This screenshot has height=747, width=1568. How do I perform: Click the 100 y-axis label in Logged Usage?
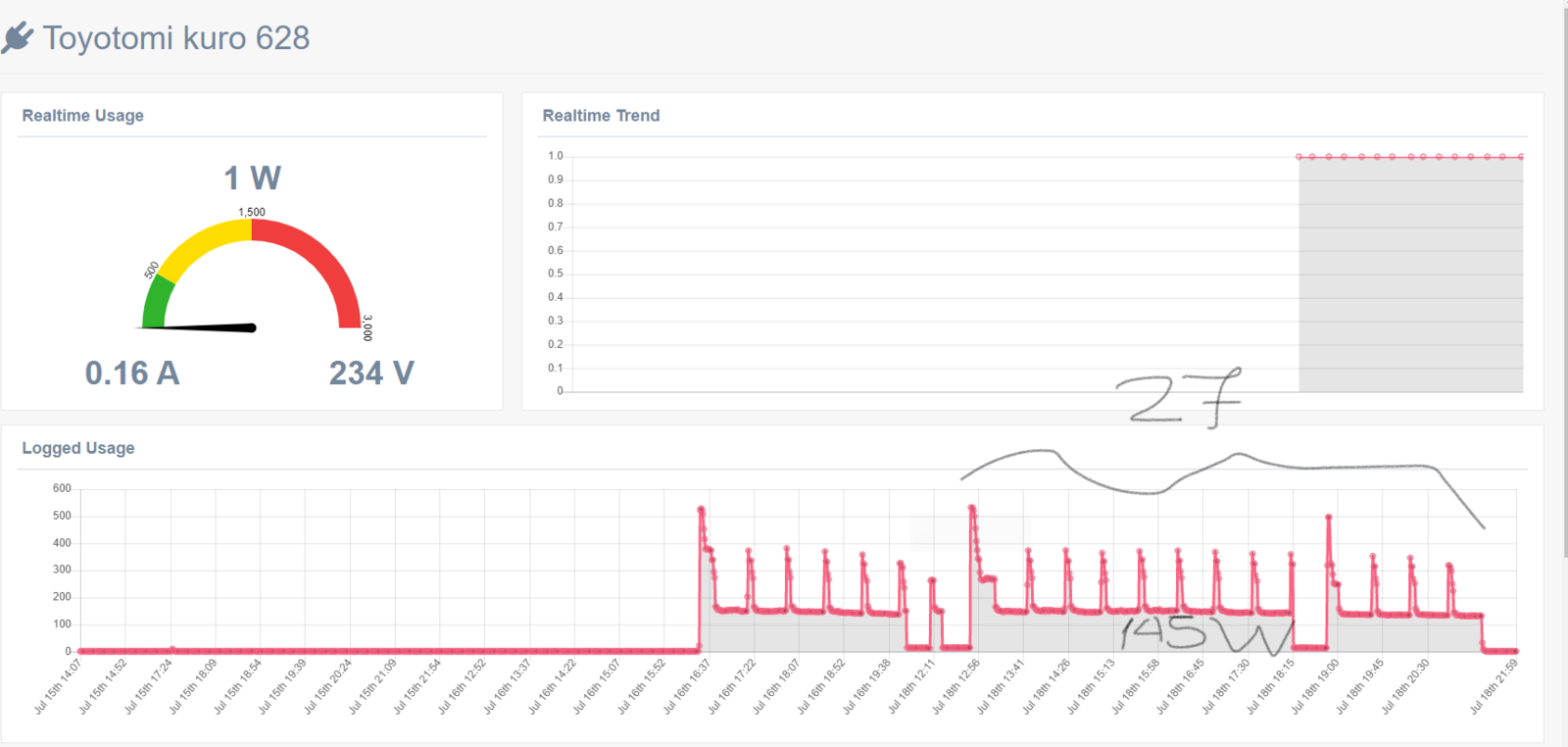pyautogui.click(x=62, y=623)
